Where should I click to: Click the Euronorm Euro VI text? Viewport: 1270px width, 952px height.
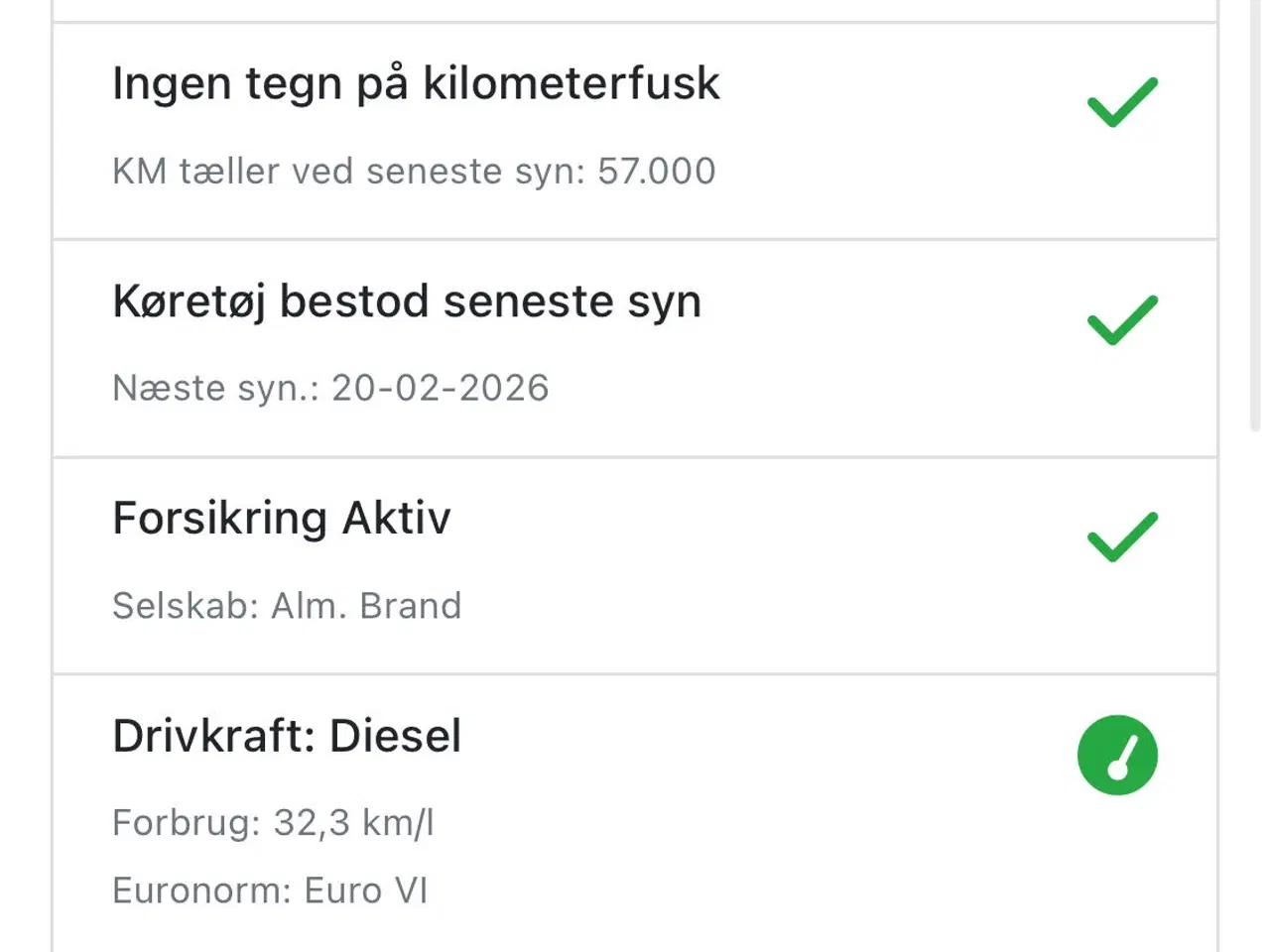tap(270, 890)
